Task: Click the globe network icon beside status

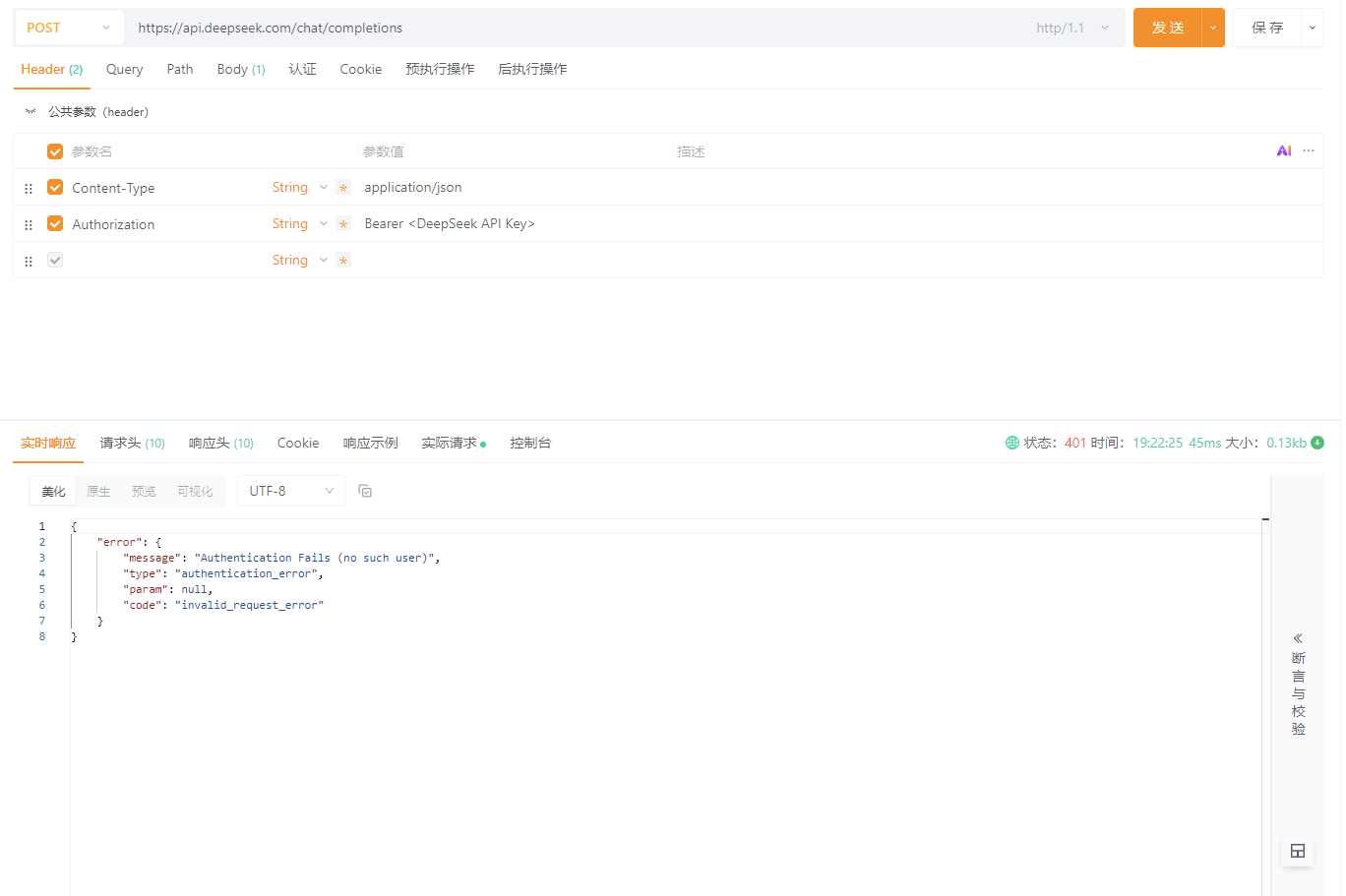Action: (x=1011, y=443)
